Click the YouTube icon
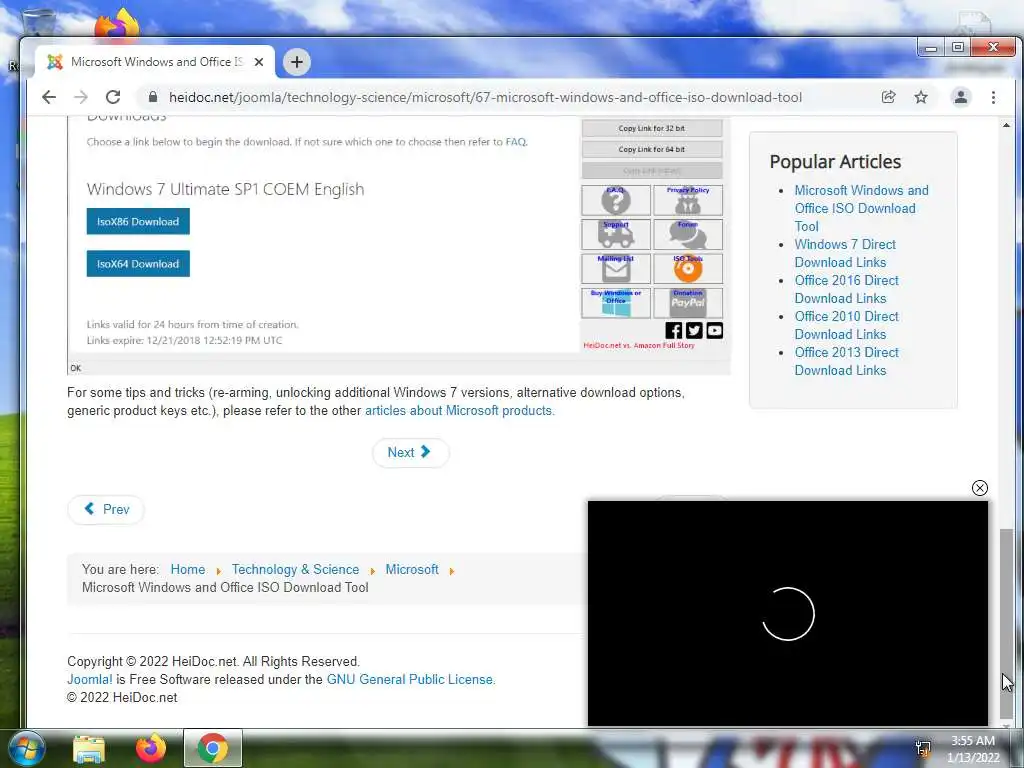1024x768 pixels. [x=714, y=330]
